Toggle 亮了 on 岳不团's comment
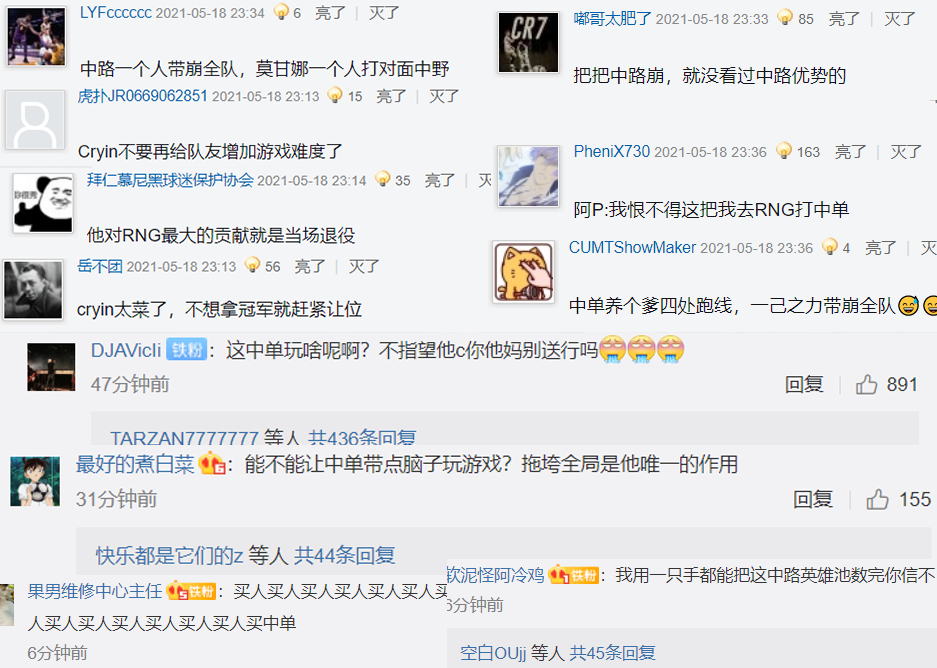 pyautogui.click(x=310, y=266)
